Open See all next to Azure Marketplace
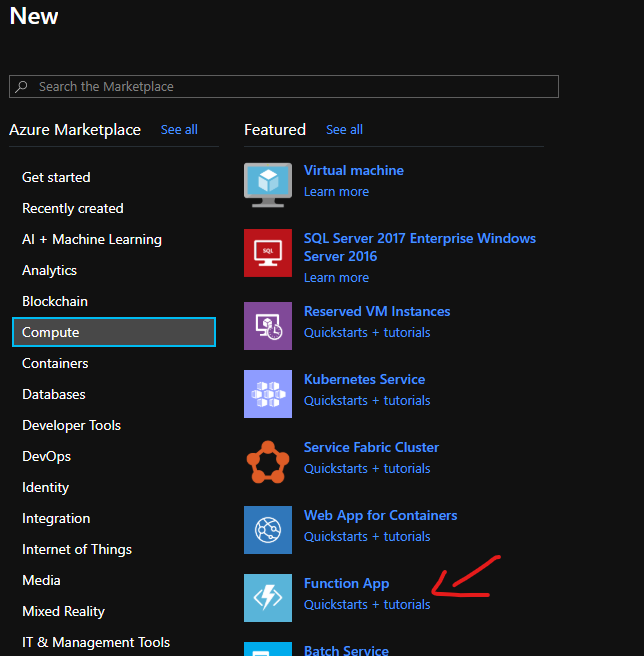Image resolution: width=644 pixels, height=656 pixels. point(179,130)
